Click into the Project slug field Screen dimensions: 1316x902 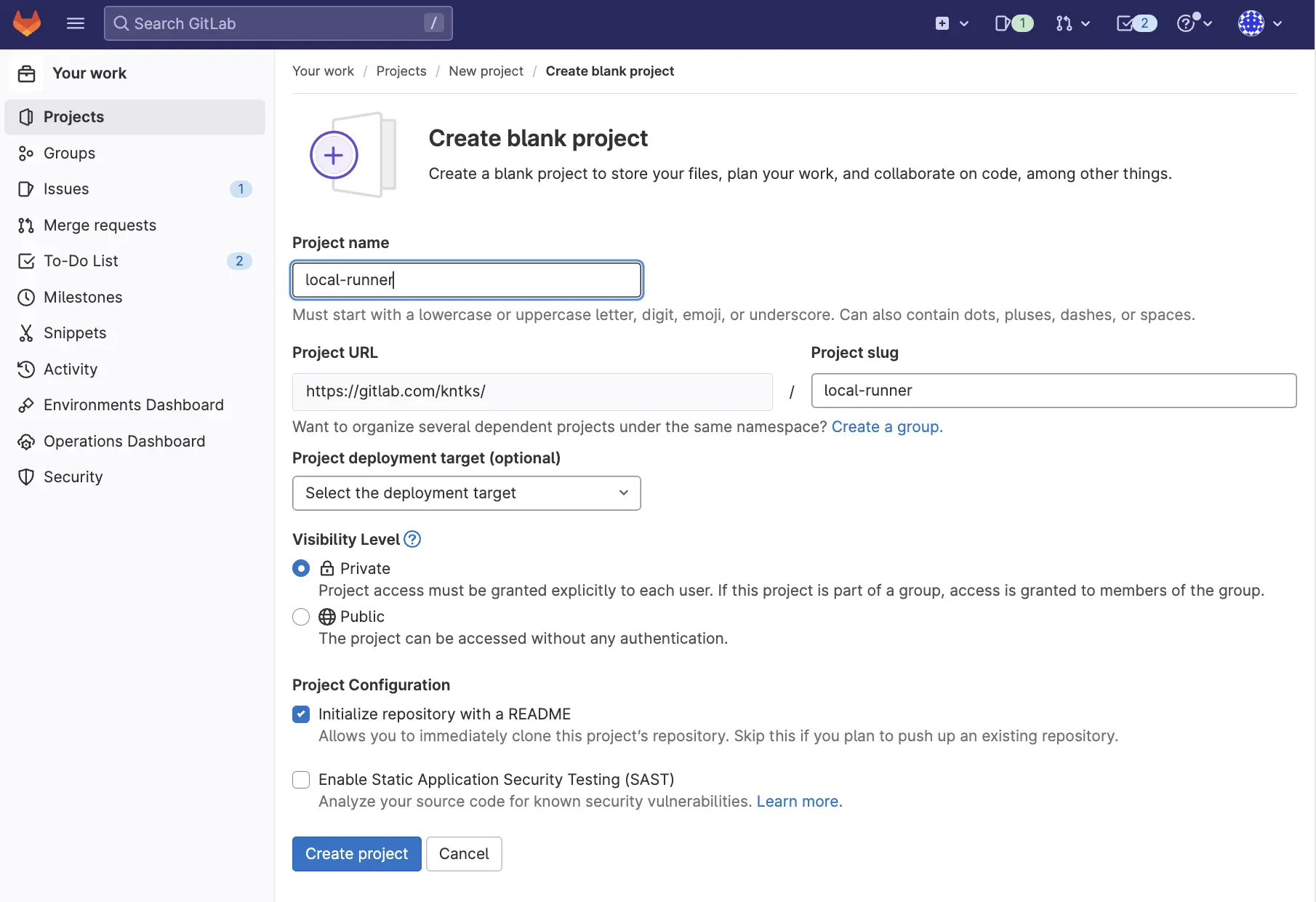click(x=1053, y=391)
